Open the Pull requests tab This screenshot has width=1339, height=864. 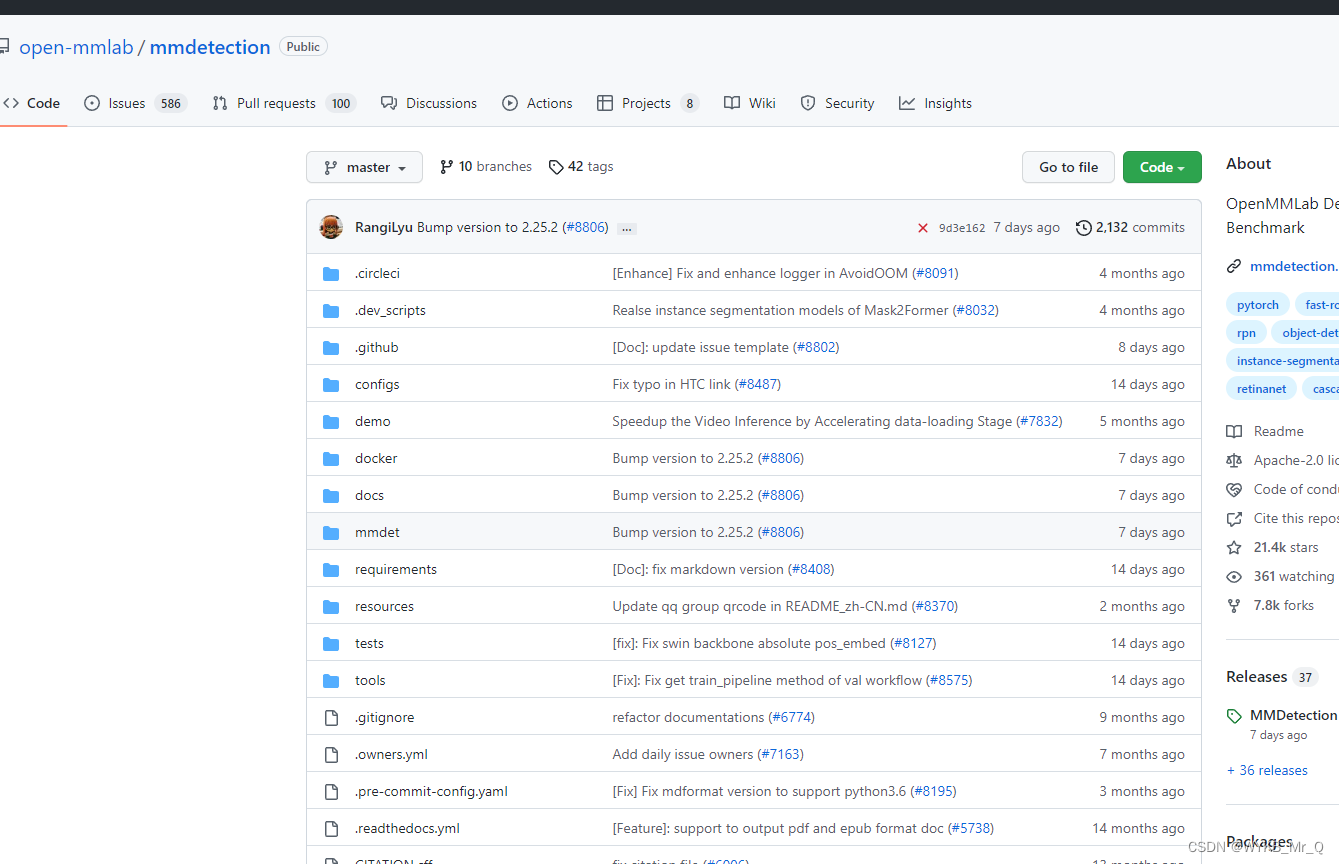click(x=284, y=103)
